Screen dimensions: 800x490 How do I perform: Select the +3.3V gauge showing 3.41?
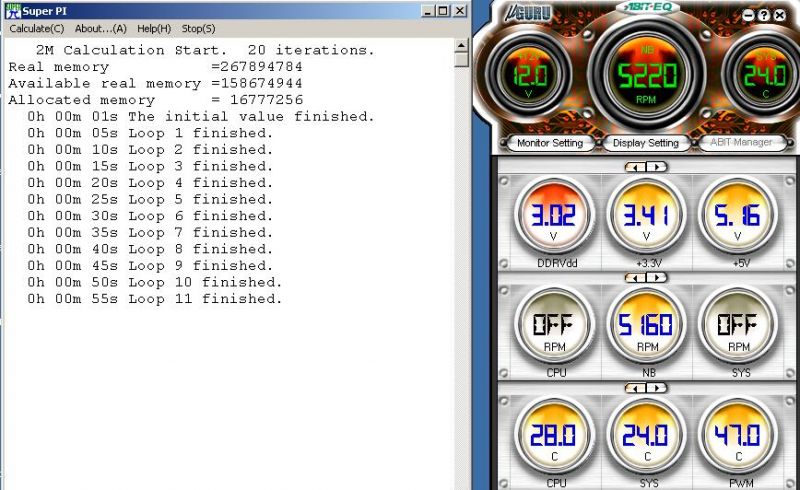[646, 215]
